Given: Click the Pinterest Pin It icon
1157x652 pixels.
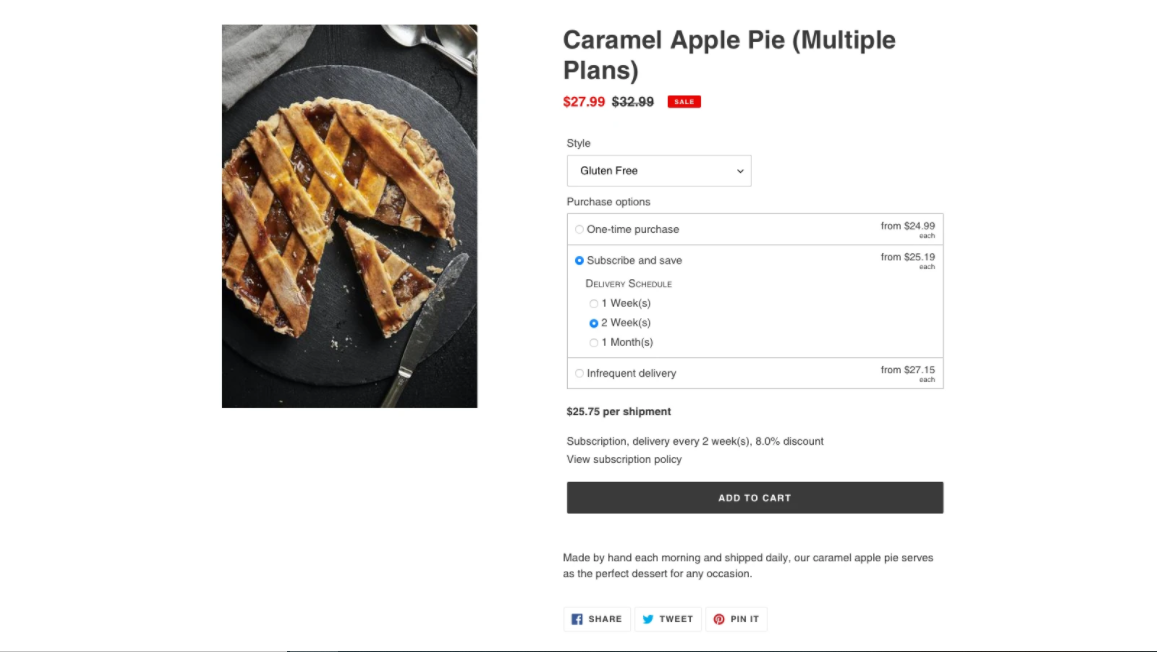Looking at the screenshot, I should (x=719, y=619).
